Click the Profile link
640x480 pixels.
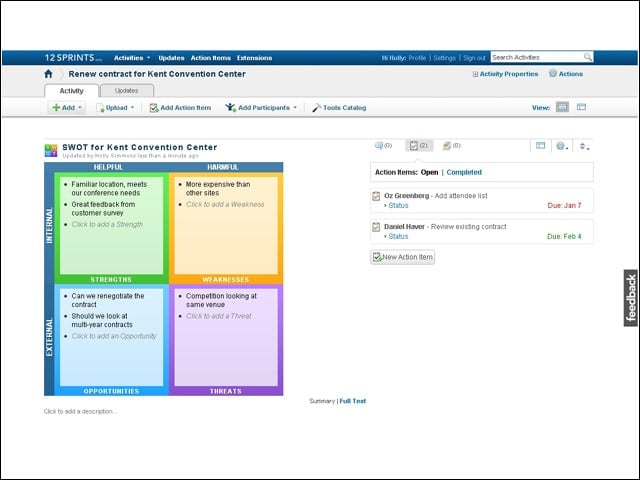coord(417,58)
